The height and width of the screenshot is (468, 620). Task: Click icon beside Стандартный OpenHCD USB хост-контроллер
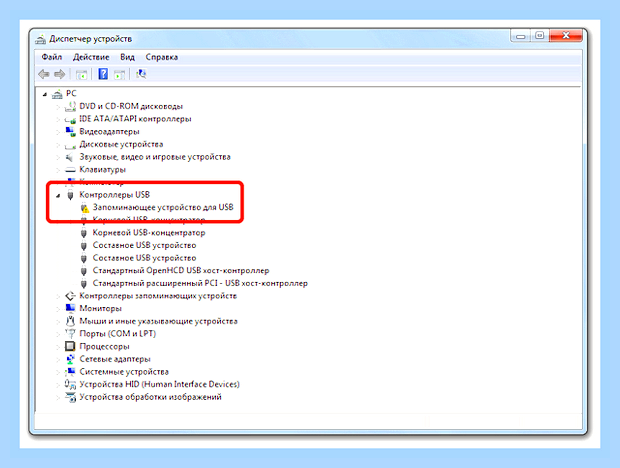coord(83,271)
